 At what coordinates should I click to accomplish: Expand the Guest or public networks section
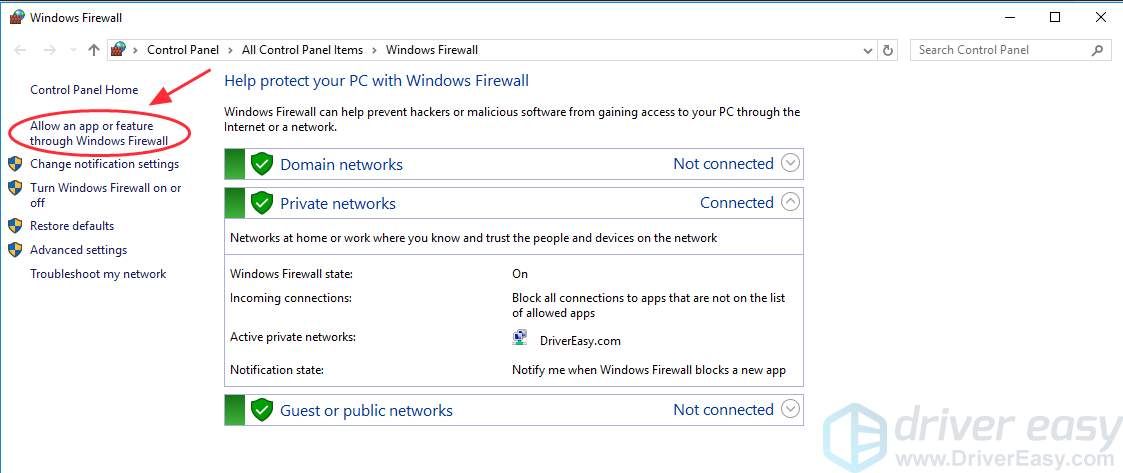pyautogui.click(x=790, y=409)
